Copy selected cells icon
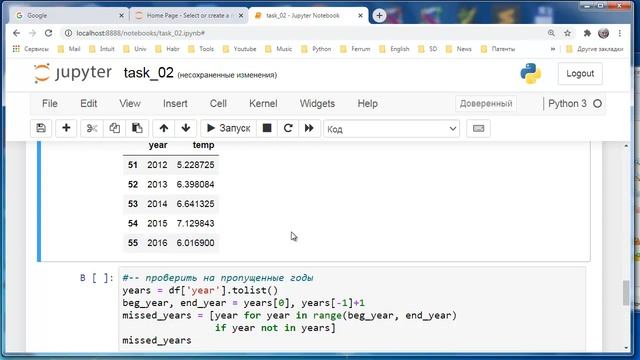 (114, 128)
